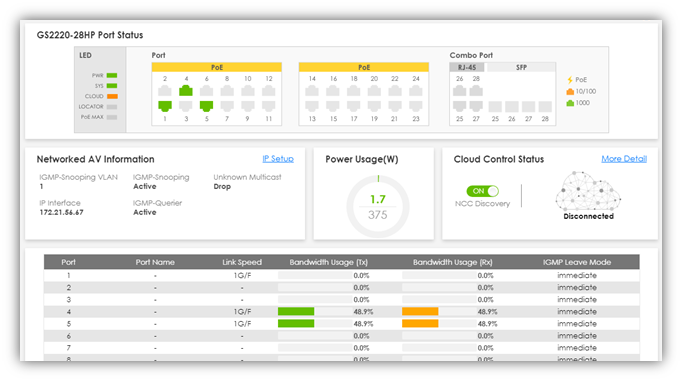Click the PoE lightning legend icon
682x381 pixels.
click(x=570, y=80)
